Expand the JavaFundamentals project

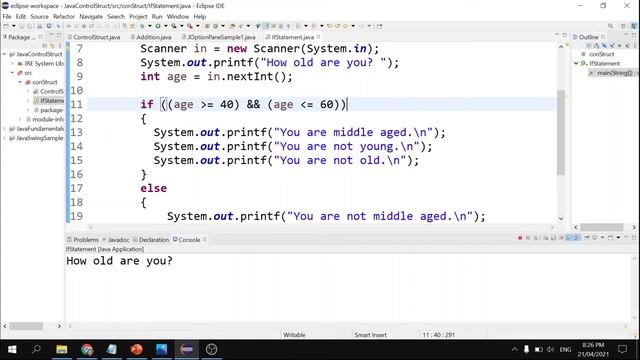point(4,129)
